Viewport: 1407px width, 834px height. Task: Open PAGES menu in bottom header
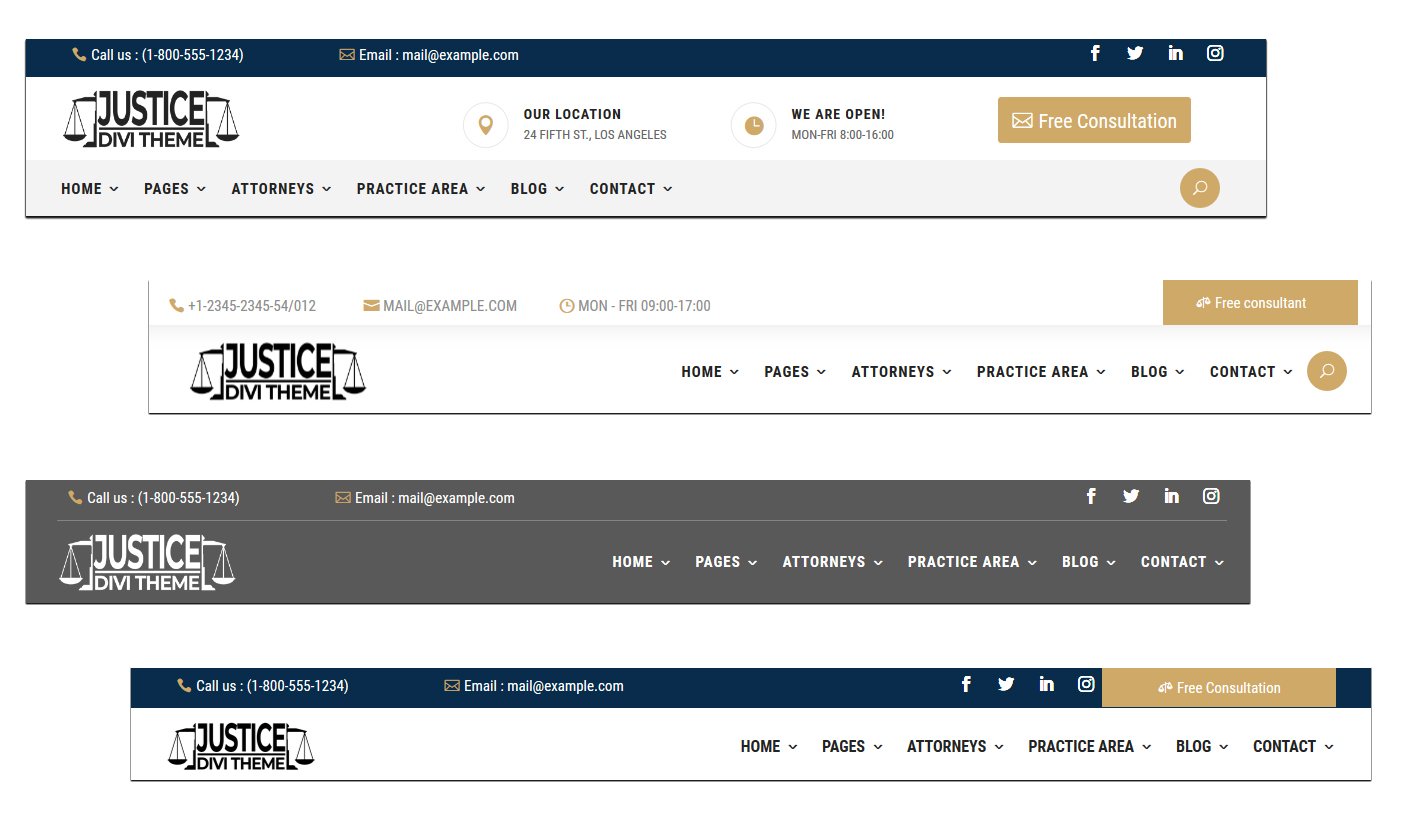852,746
